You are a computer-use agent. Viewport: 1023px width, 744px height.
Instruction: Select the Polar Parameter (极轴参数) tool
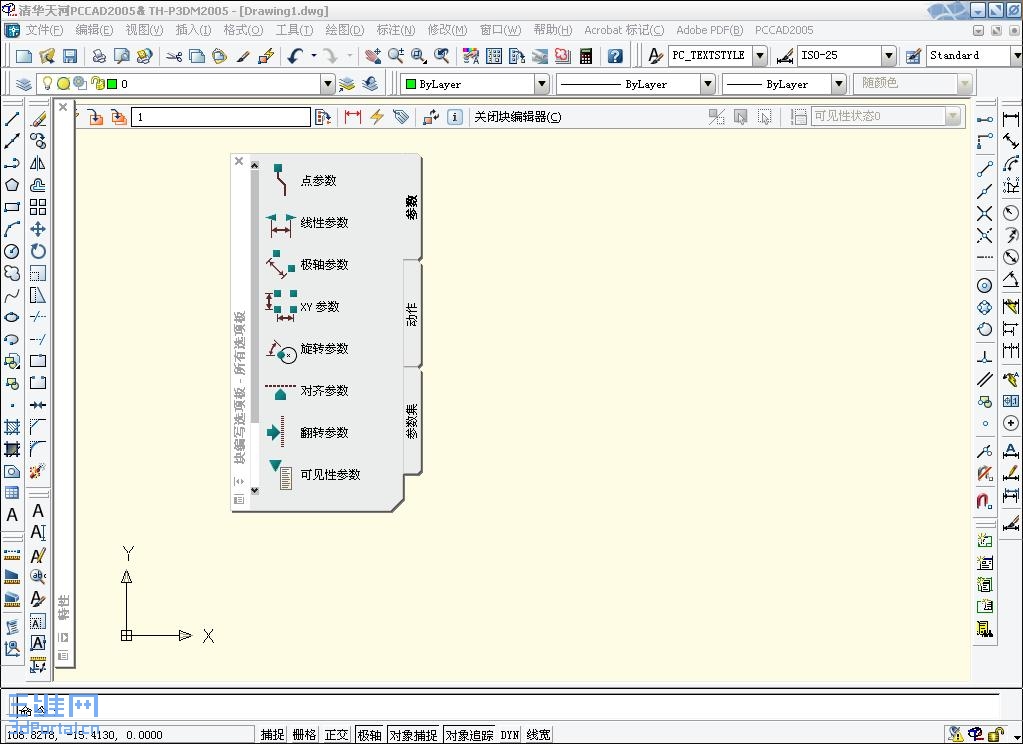click(x=308, y=264)
